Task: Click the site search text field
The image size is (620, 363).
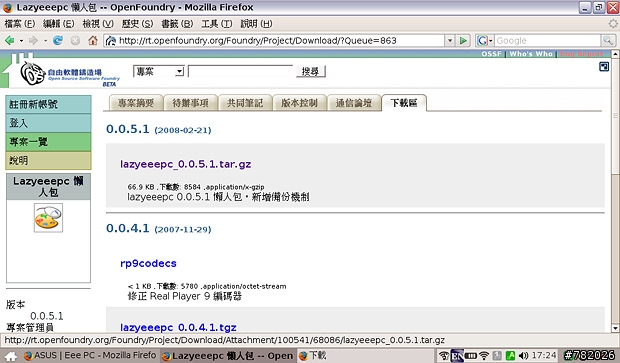Action: (x=240, y=72)
